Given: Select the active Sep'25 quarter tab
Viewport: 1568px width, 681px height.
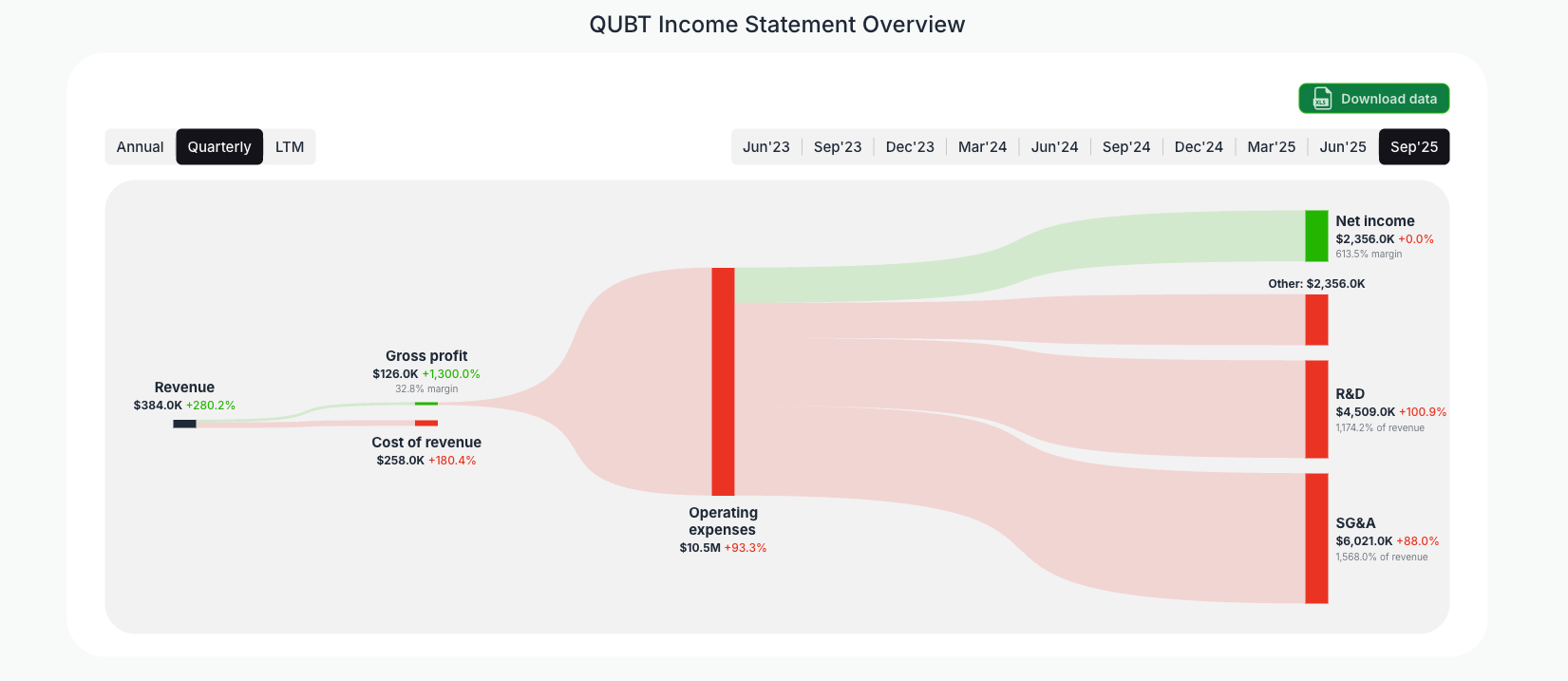Looking at the screenshot, I should 1414,146.
